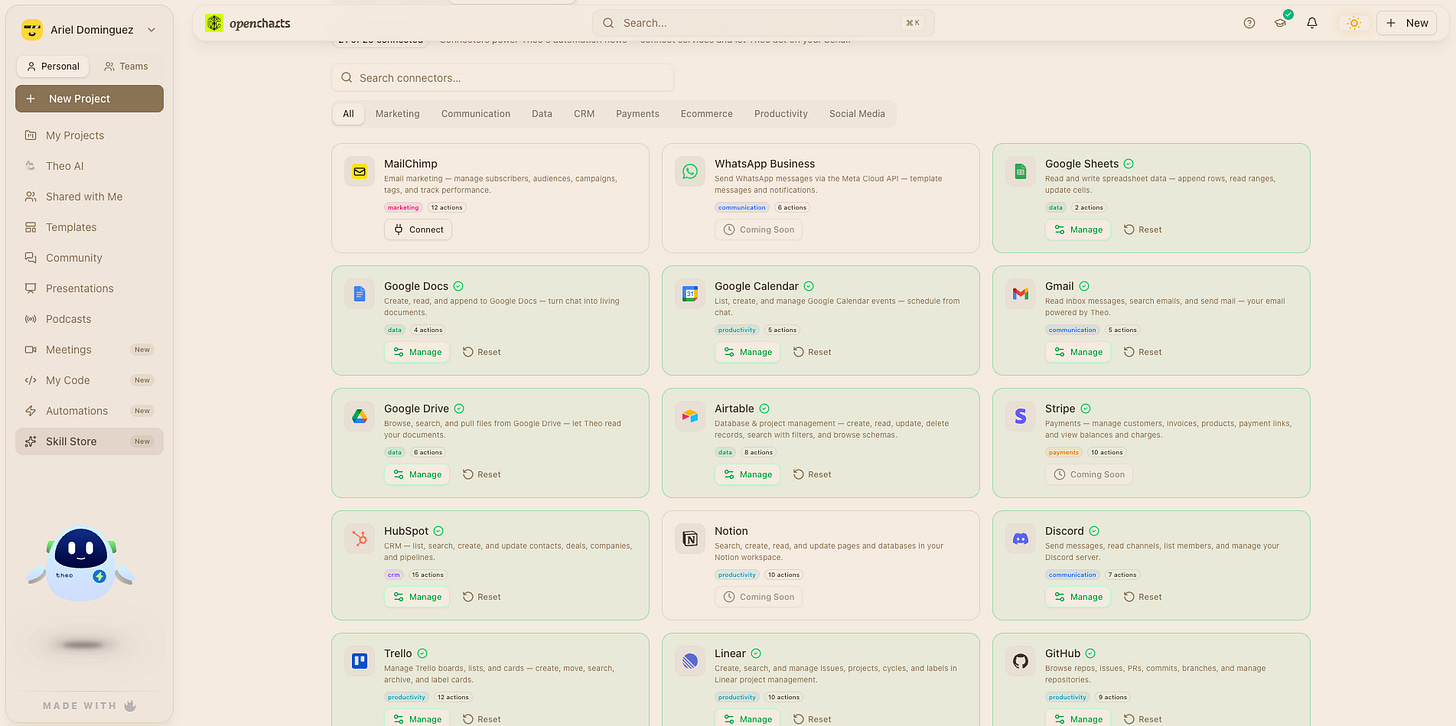Open the graduation cap tutorials icon
The image size is (1456, 726).
point(1281,23)
